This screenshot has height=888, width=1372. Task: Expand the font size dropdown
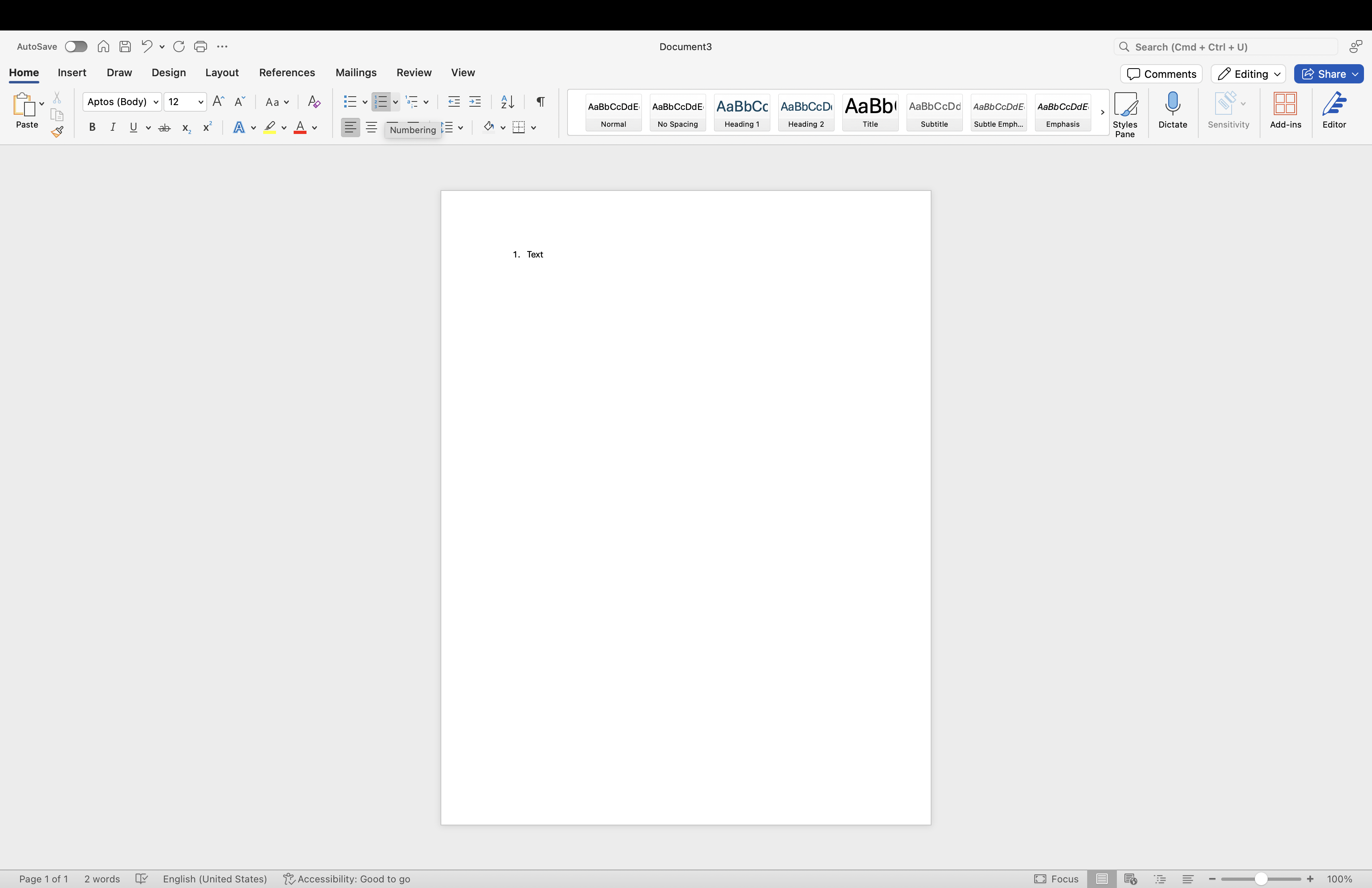coord(201,102)
